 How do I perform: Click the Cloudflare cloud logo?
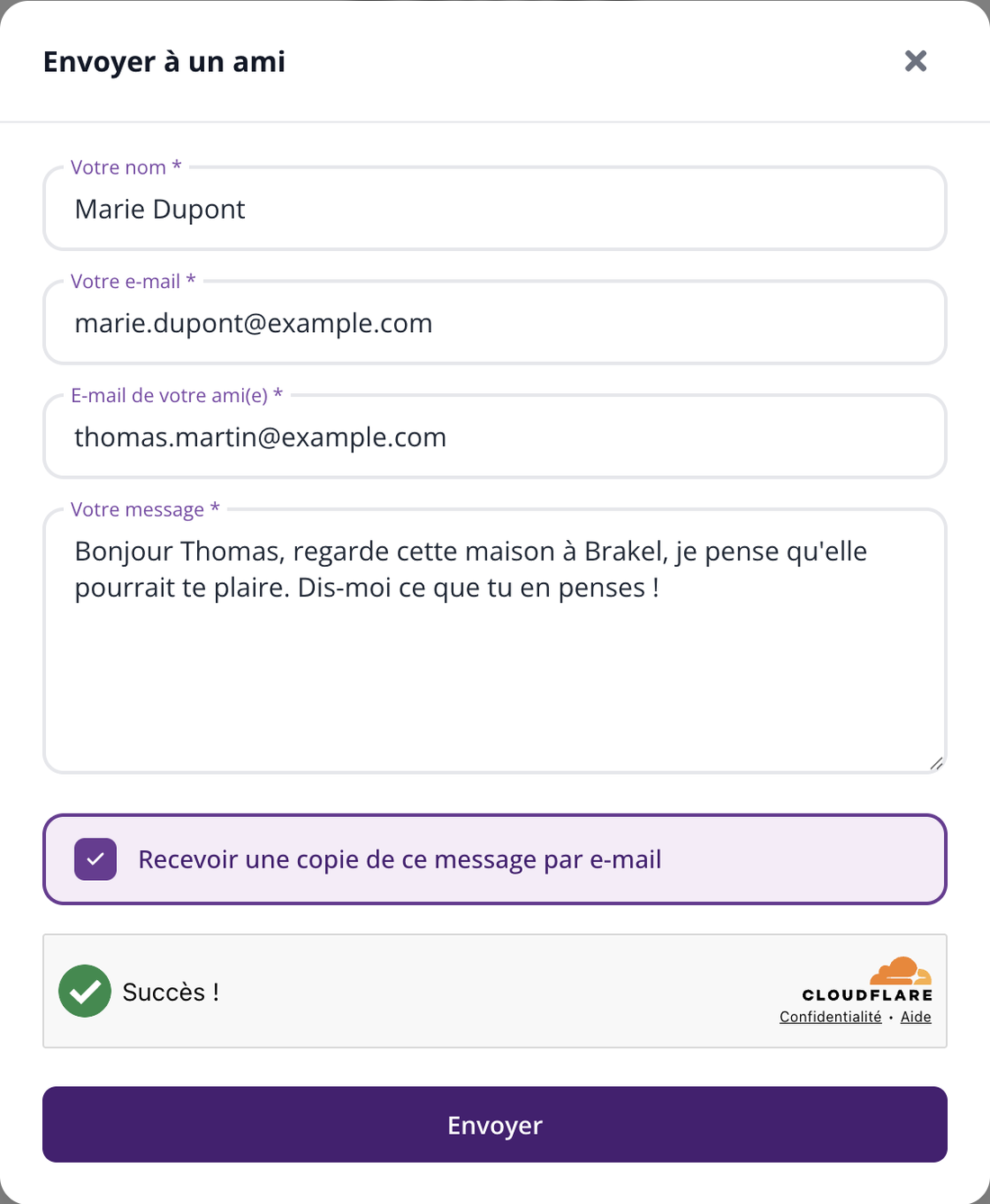pyautogui.click(x=900, y=971)
